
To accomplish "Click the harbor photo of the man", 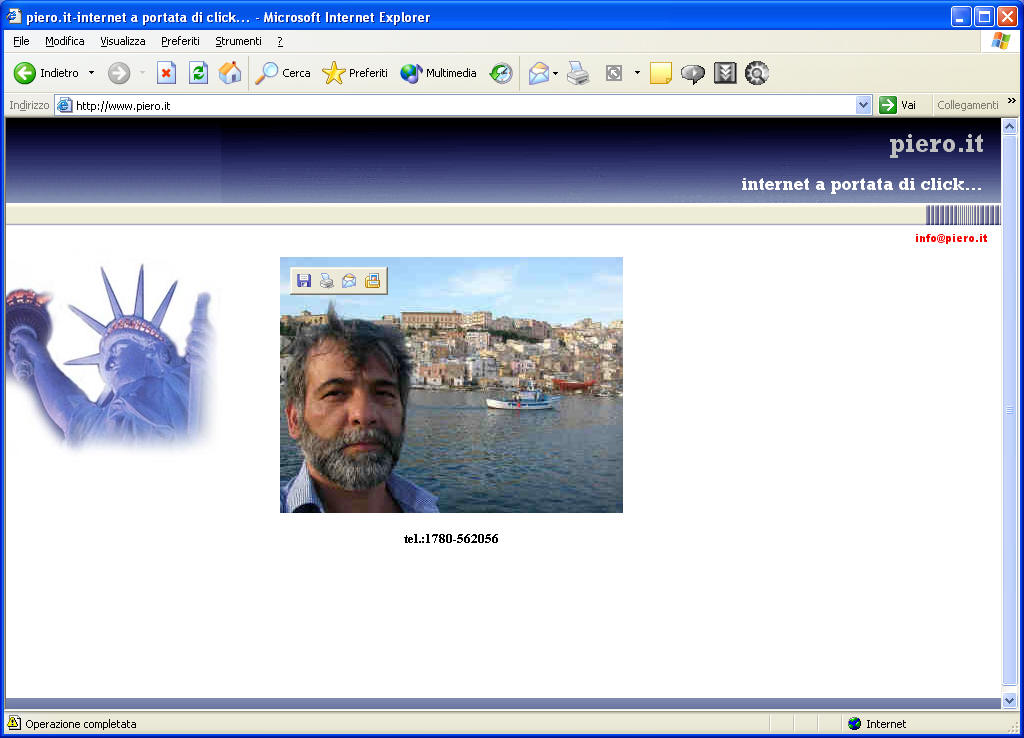I will tap(451, 385).
